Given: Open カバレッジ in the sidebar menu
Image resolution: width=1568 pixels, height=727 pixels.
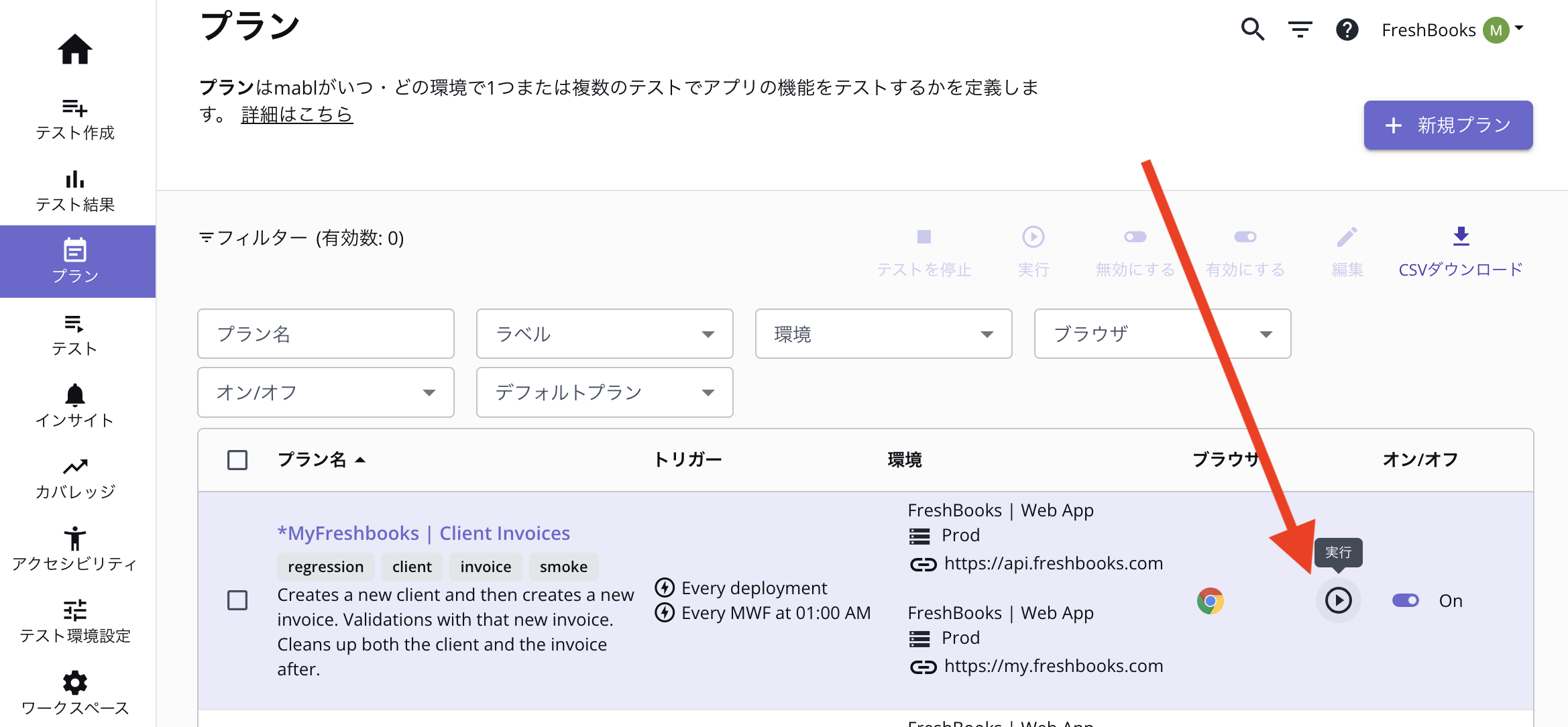Looking at the screenshot, I should coord(74,478).
